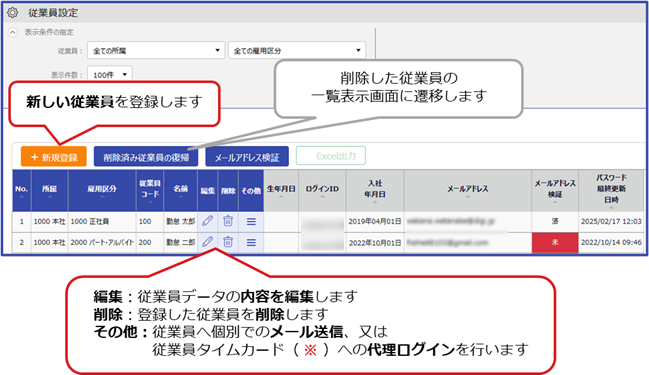Image resolution: width=649 pixels, height=375 pixels.
Task: Sort by the No. column header
Action: (22, 190)
